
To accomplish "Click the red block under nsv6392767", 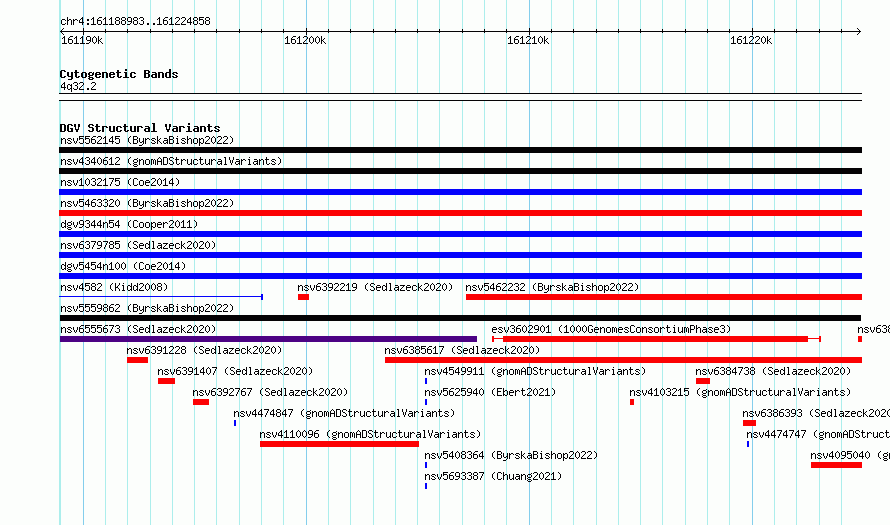I will (x=201, y=402).
